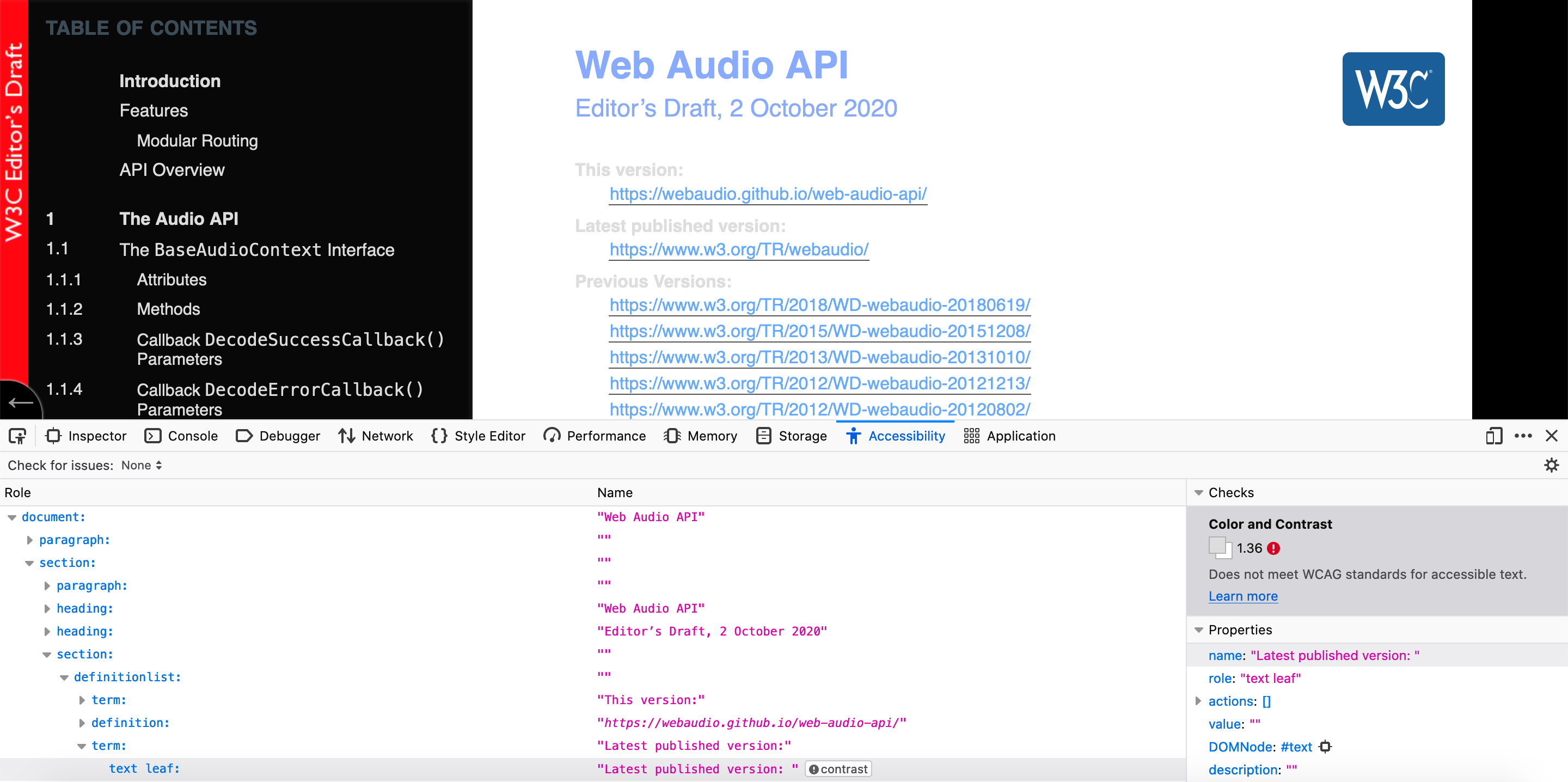The width and height of the screenshot is (1568, 782).
Task: Click the red contrast error icon beside 1.36
Action: coord(1273,548)
